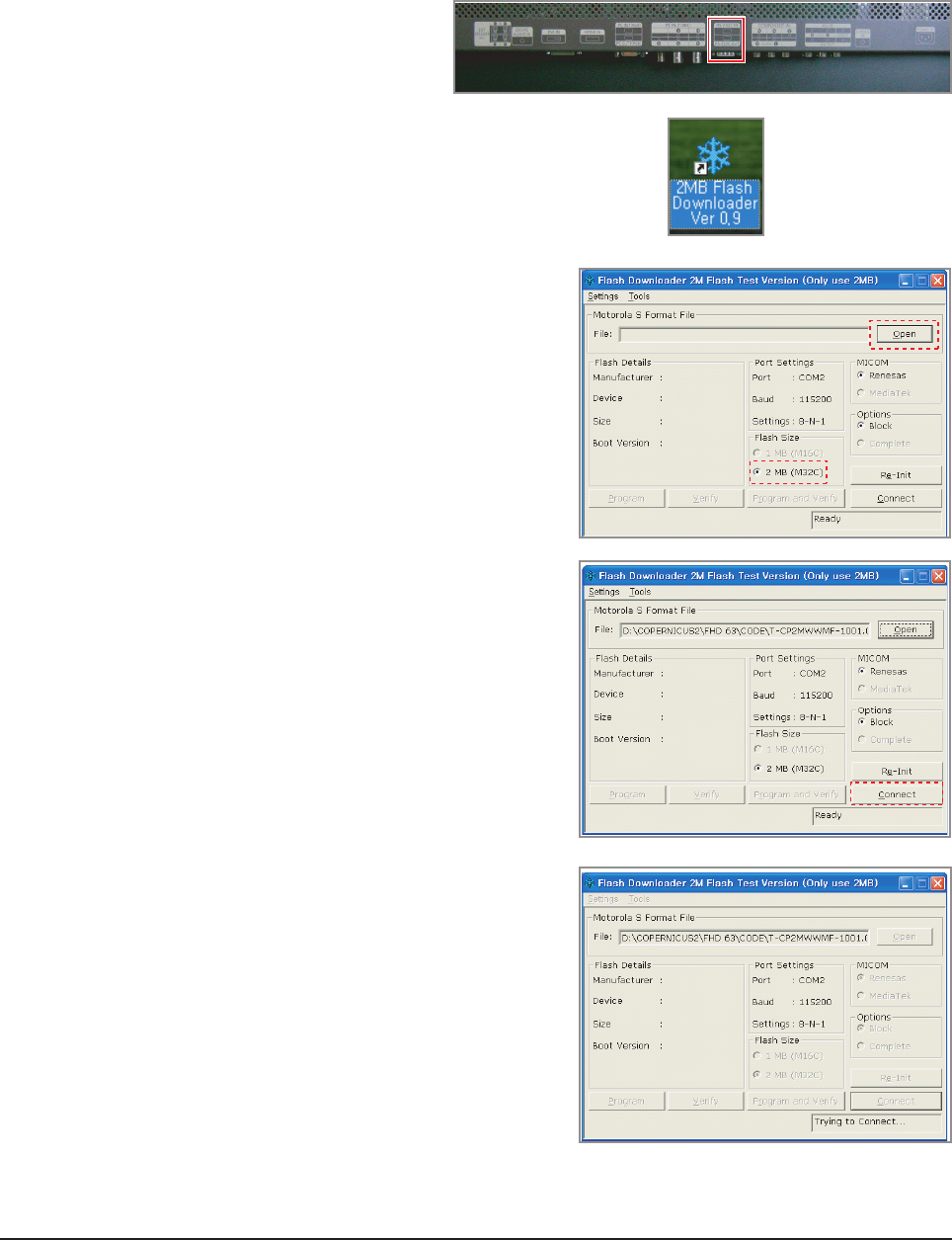Image resolution: width=952 pixels, height=1240 pixels.
Task: Select 2 MB (M32C) in the empty-File window
Action: point(788,472)
